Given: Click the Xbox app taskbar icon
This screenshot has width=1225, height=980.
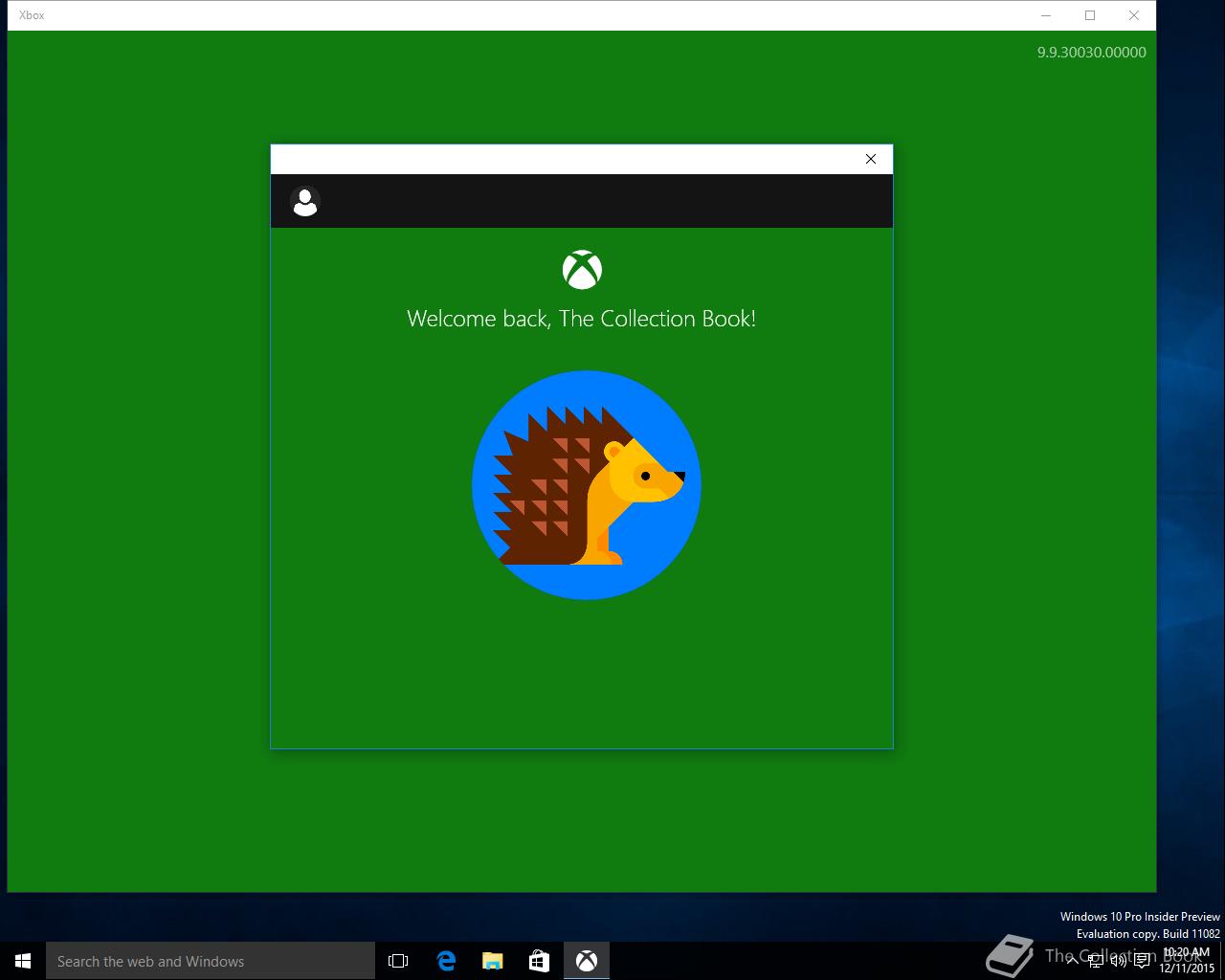Looking at the screenshot, I should 587,961.
